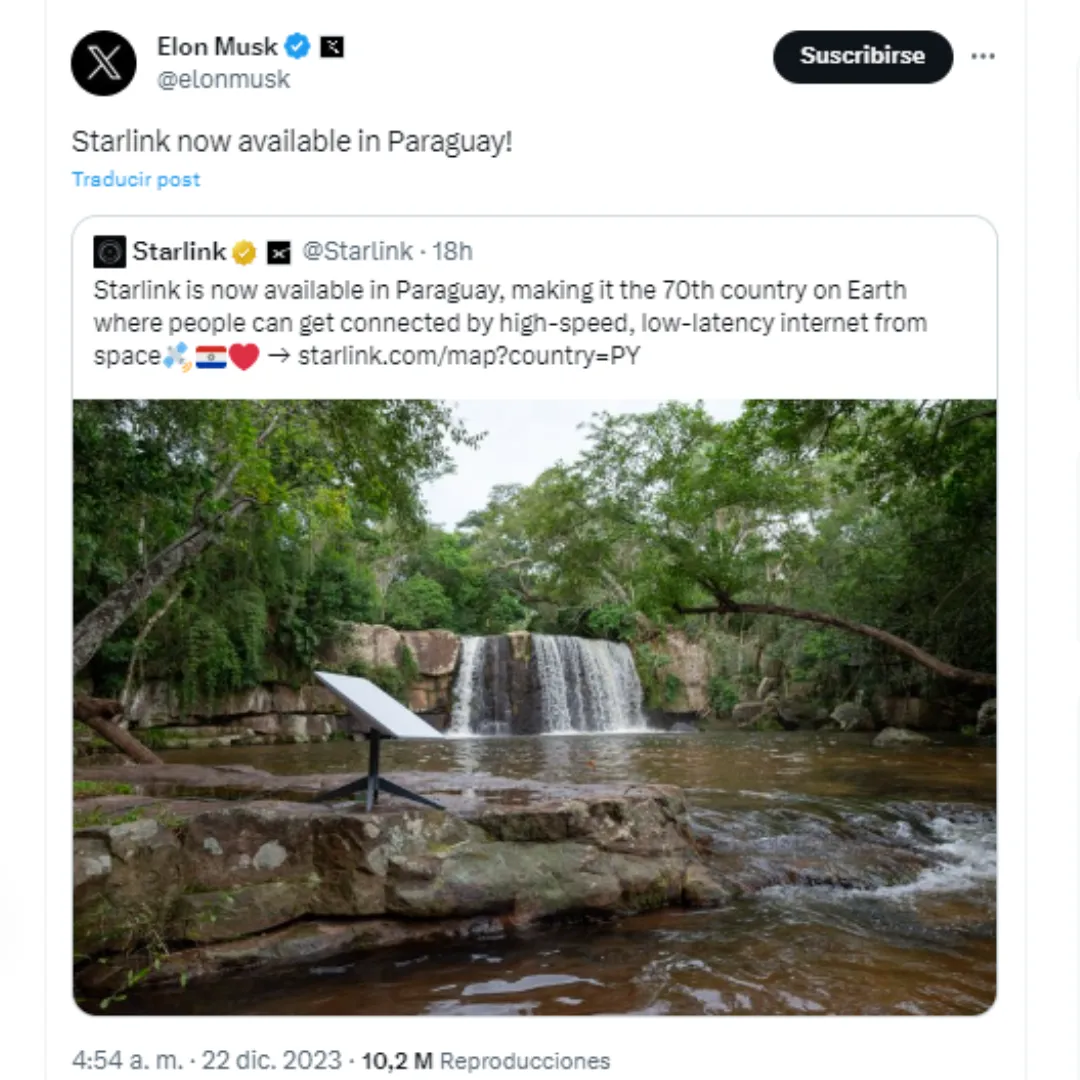Click the Paraguay flag emoji in the quoted post
The width and height of the screenshot is (1080, 1080).
[x=211, y=357]
